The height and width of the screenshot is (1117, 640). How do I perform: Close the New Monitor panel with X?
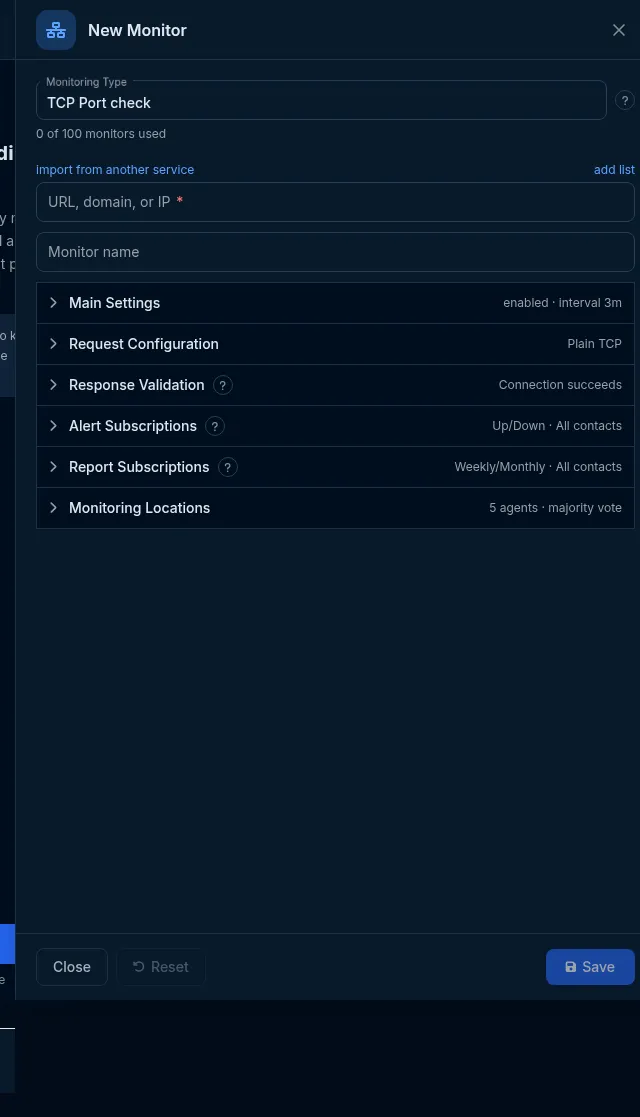pos(619,30)
